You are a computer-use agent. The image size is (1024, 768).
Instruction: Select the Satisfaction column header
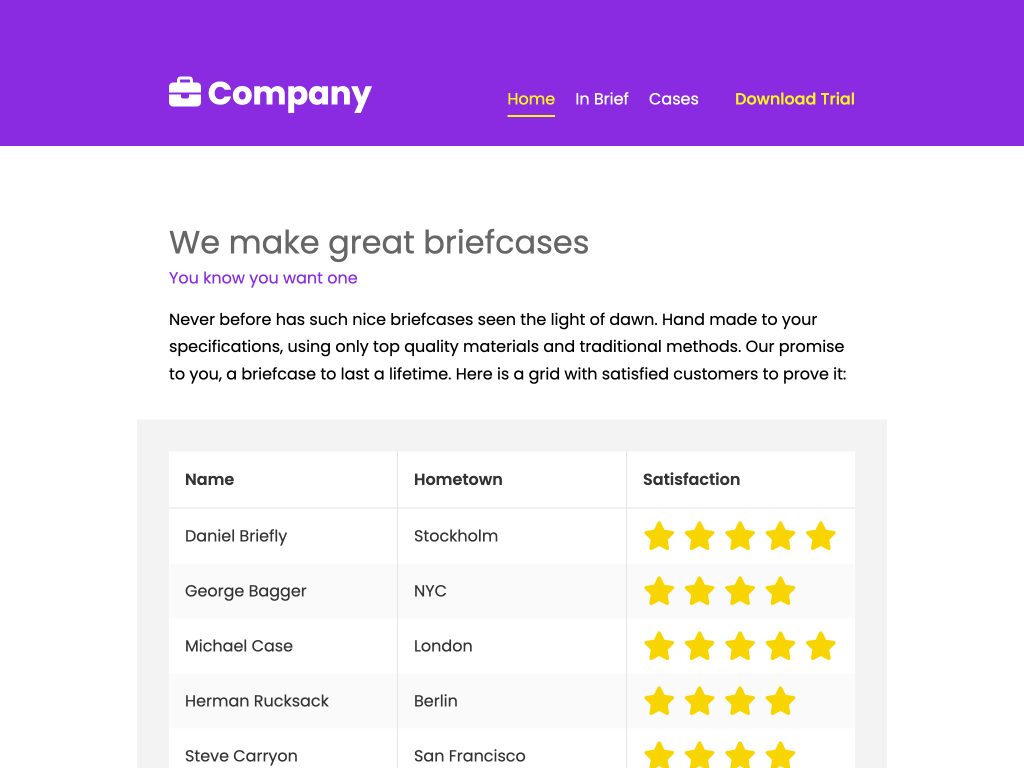pos(691,480)
